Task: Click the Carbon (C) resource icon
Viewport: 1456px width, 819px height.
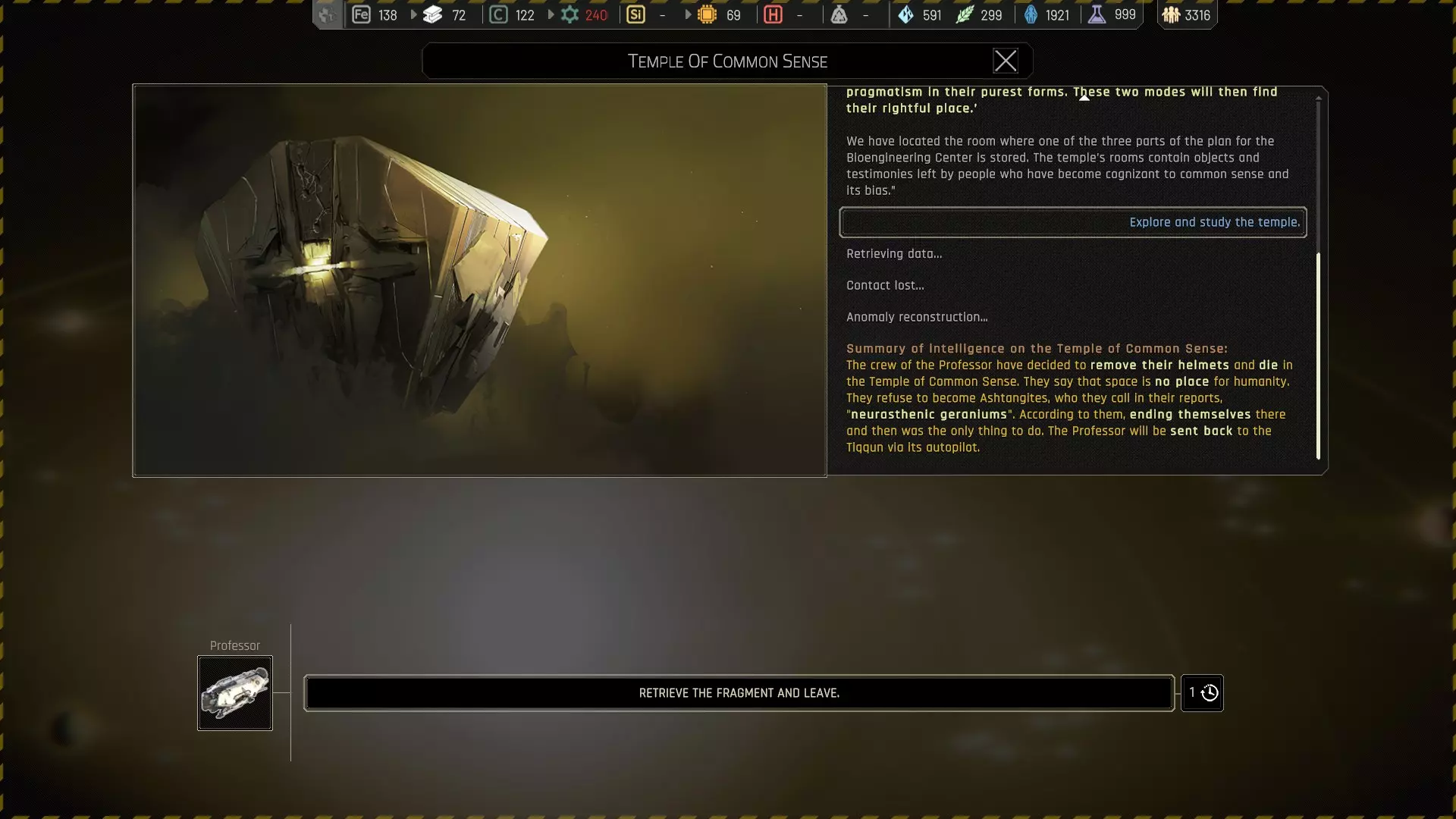Action: click(498, 14)
